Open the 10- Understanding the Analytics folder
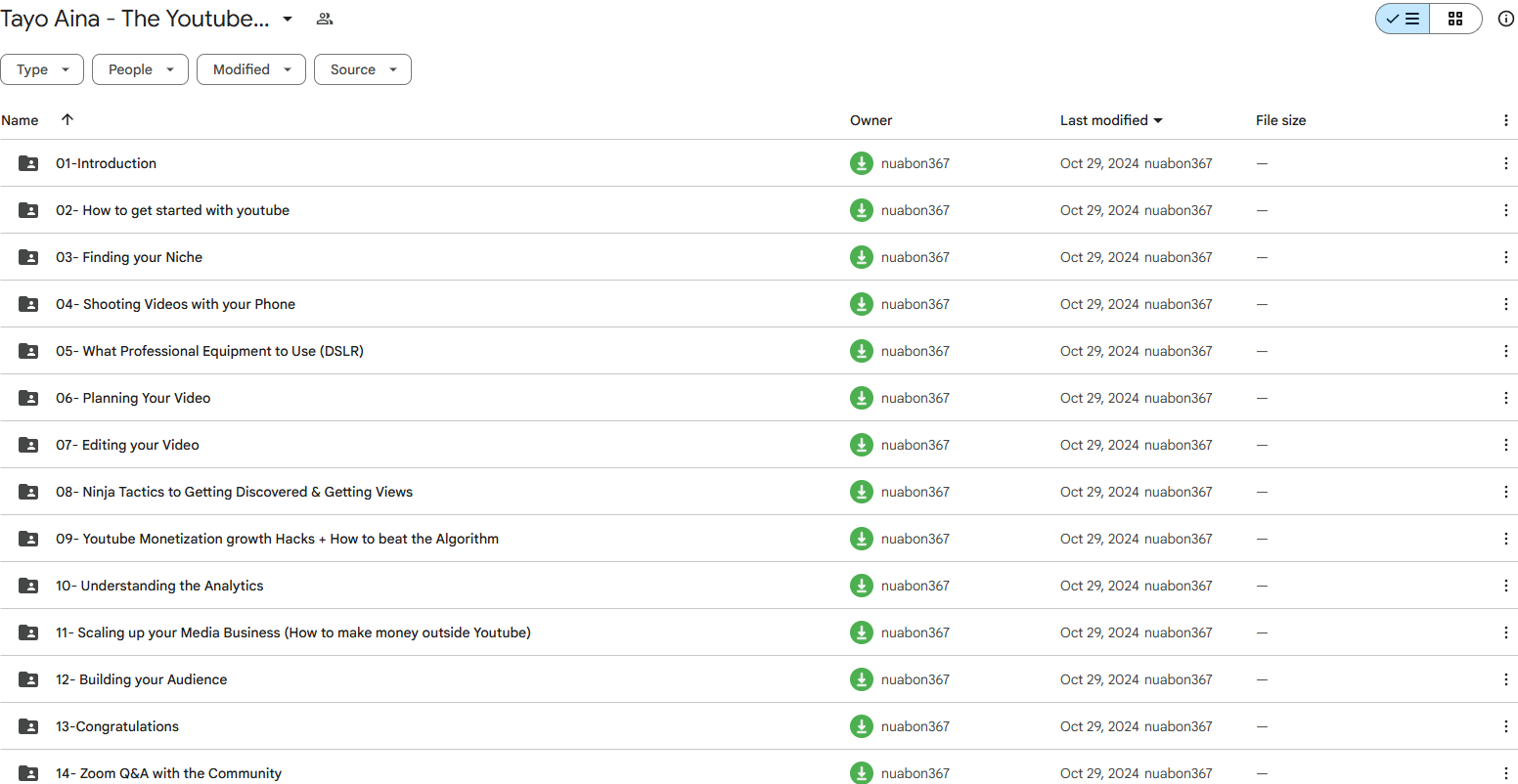 pos(158,586)
